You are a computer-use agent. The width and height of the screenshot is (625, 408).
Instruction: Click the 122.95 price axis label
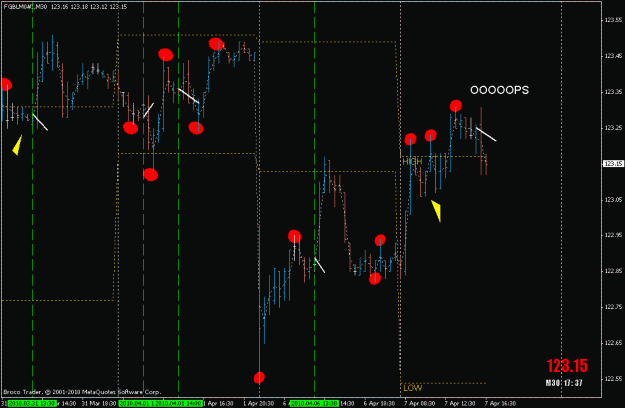[x=613, y=235]
